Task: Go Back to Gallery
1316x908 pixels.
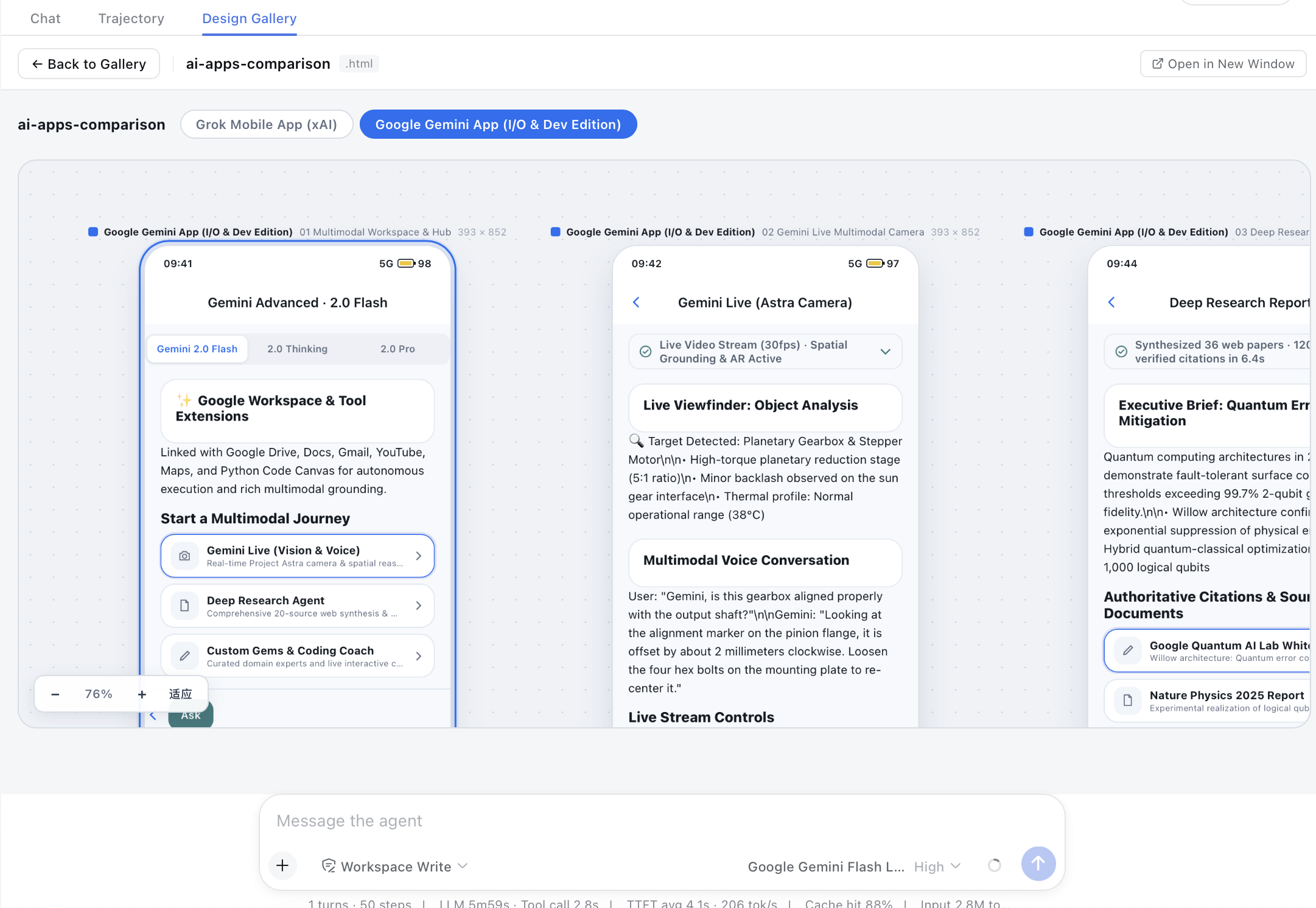Action: click(89, 64)
